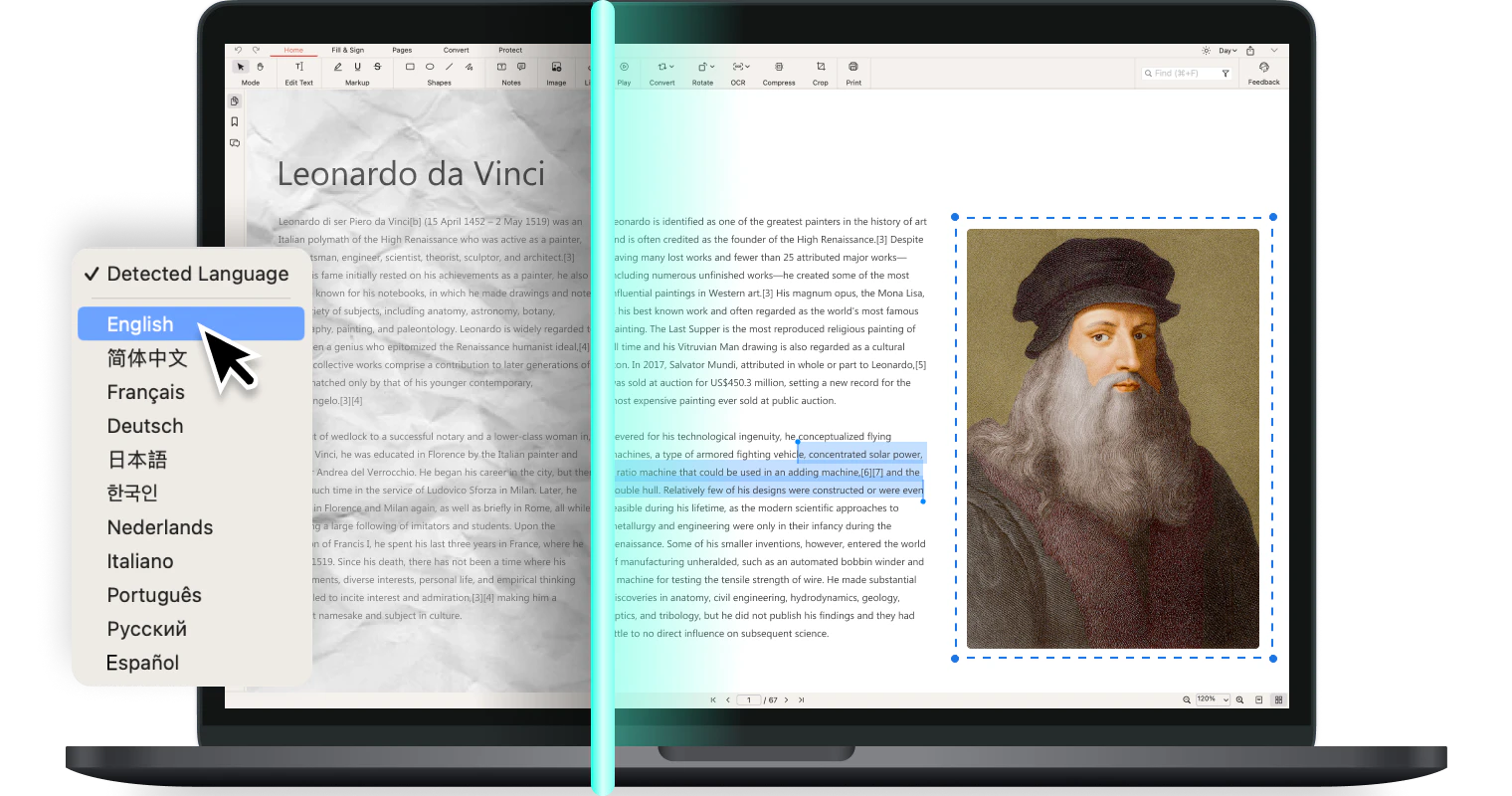The image size is (1512, 796).
Task: Click the Crop tool icon
Action: (x=820, y=67)
